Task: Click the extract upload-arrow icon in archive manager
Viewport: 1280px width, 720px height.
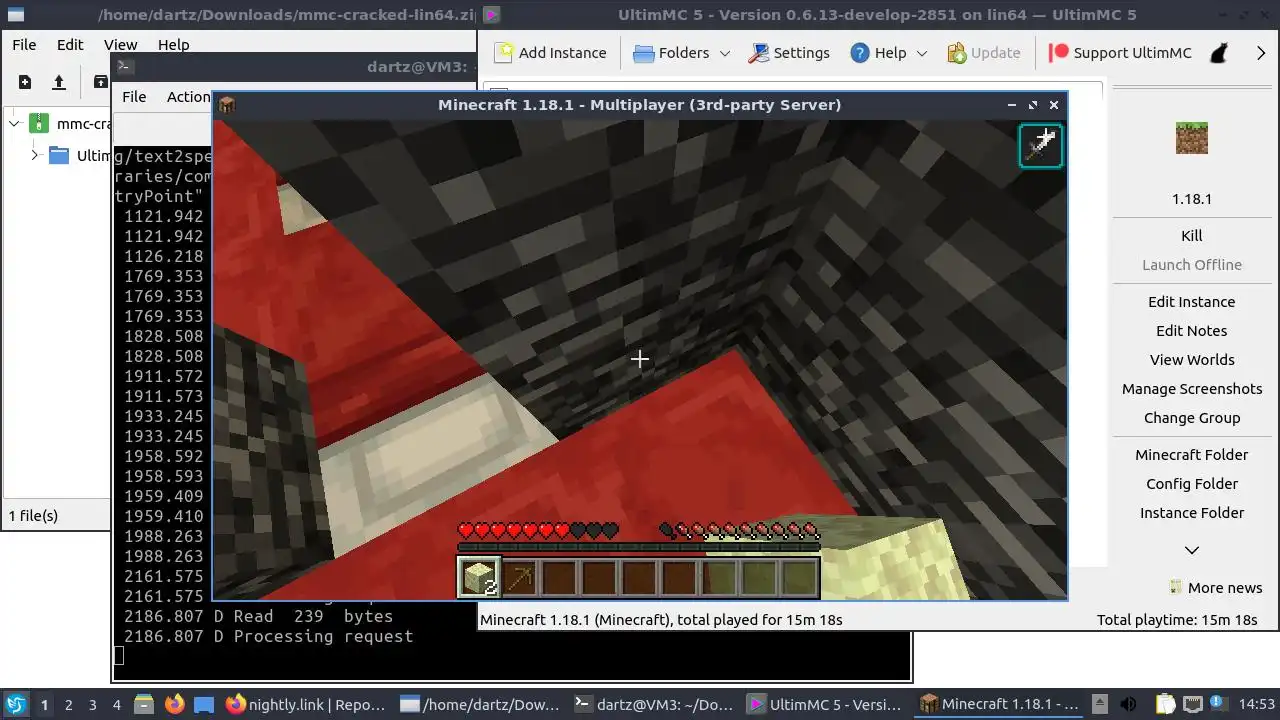Action: [x=59, y=82]
